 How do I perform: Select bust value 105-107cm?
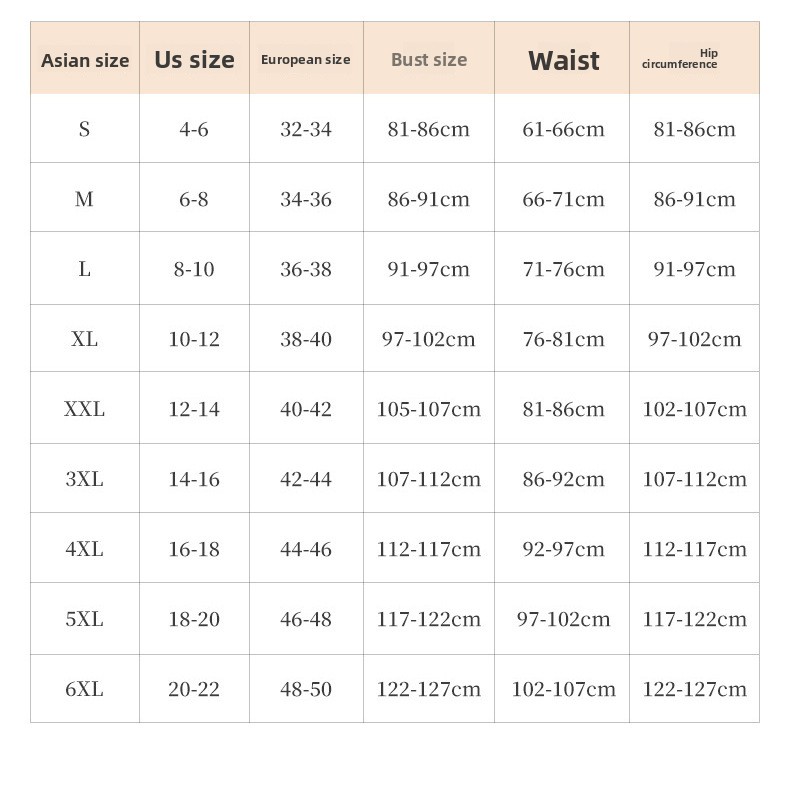pos(429,409)
